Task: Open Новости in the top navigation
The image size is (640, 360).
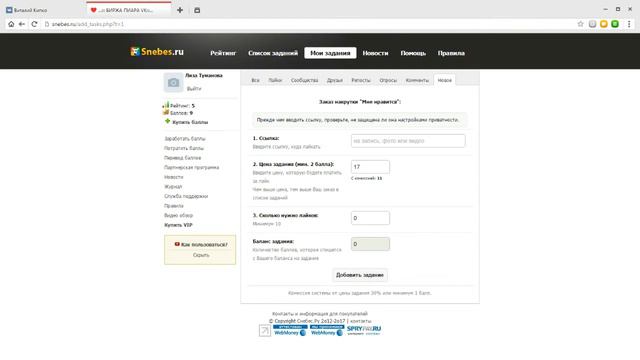Action: click(376, 53)
